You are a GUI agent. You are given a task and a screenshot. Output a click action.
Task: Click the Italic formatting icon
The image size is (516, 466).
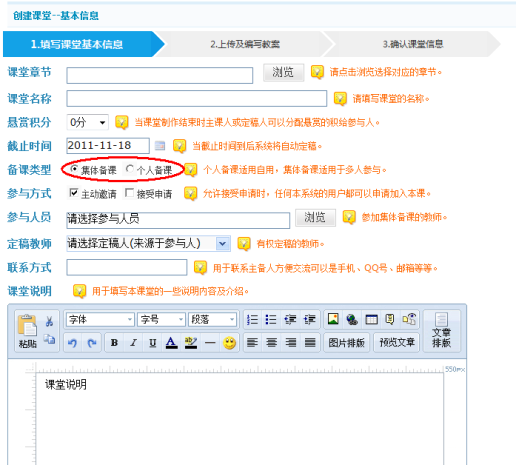pos(133,342)
